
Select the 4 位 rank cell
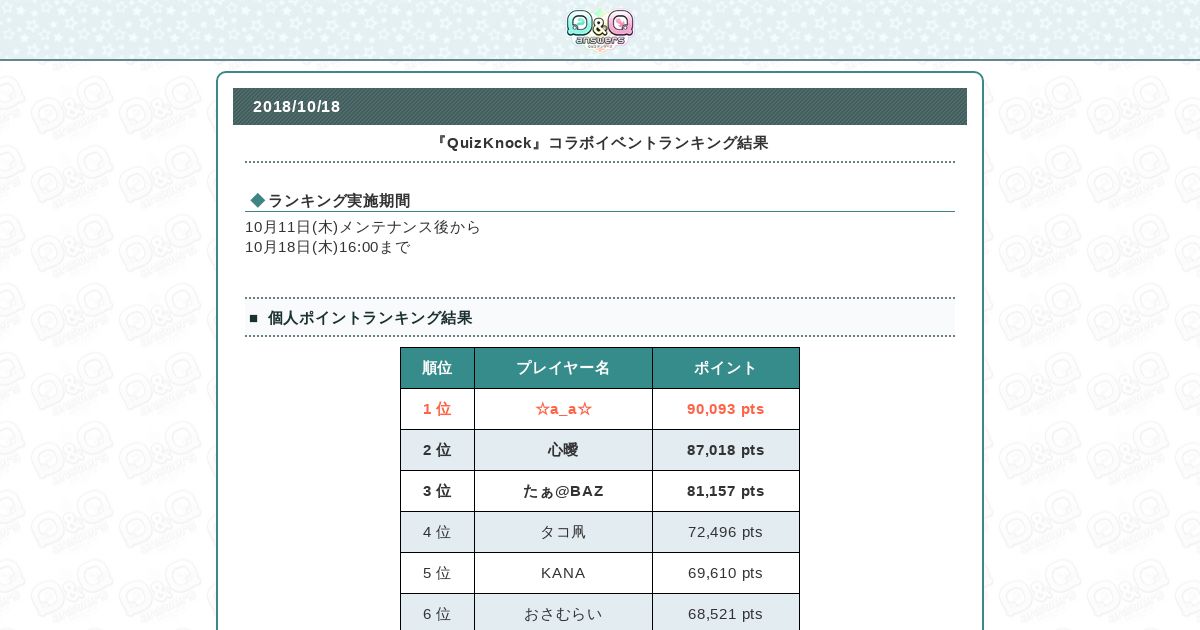[437, 532]
